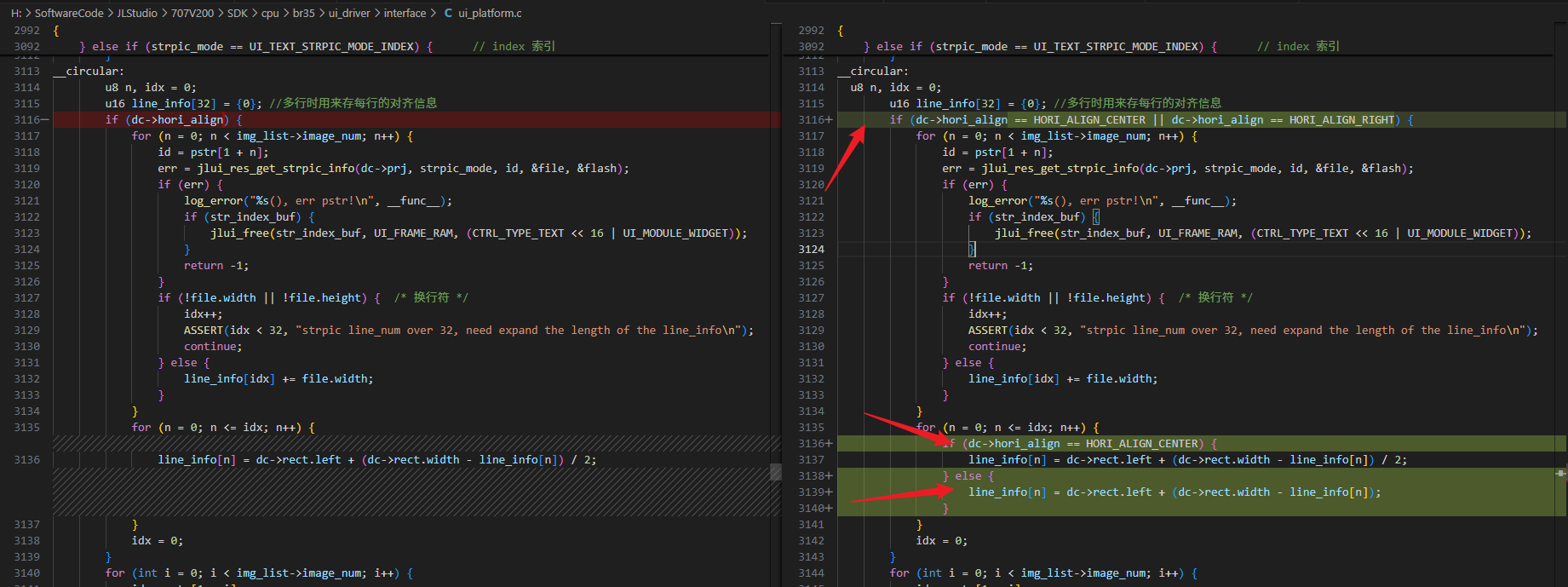Click the jlui_free call in right pane
This screenshot has height=587, width=1568.
[1263, 233]
